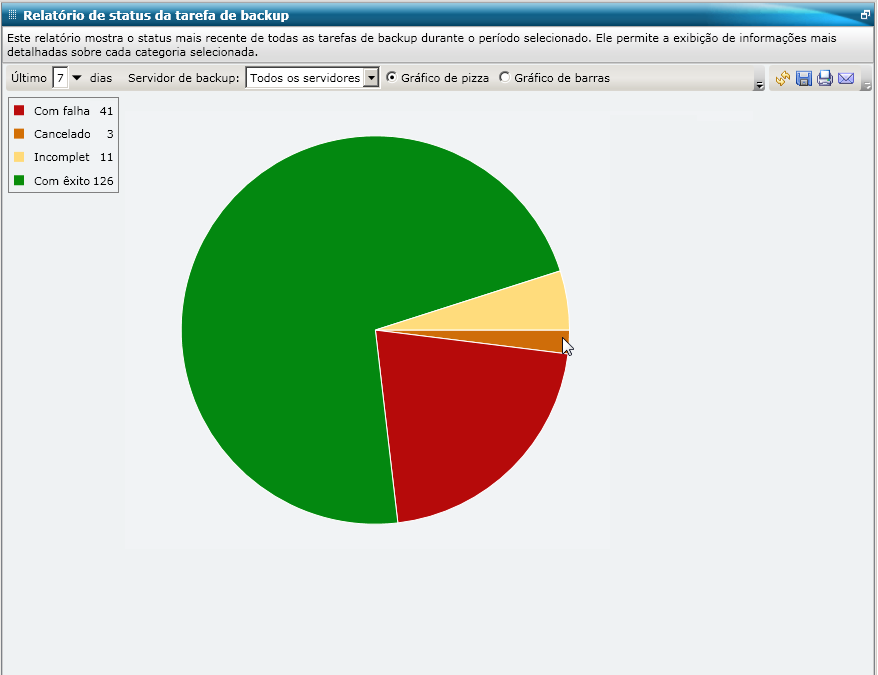
Task: Open the Último days dropdown arrow
Action: point(77,78)
